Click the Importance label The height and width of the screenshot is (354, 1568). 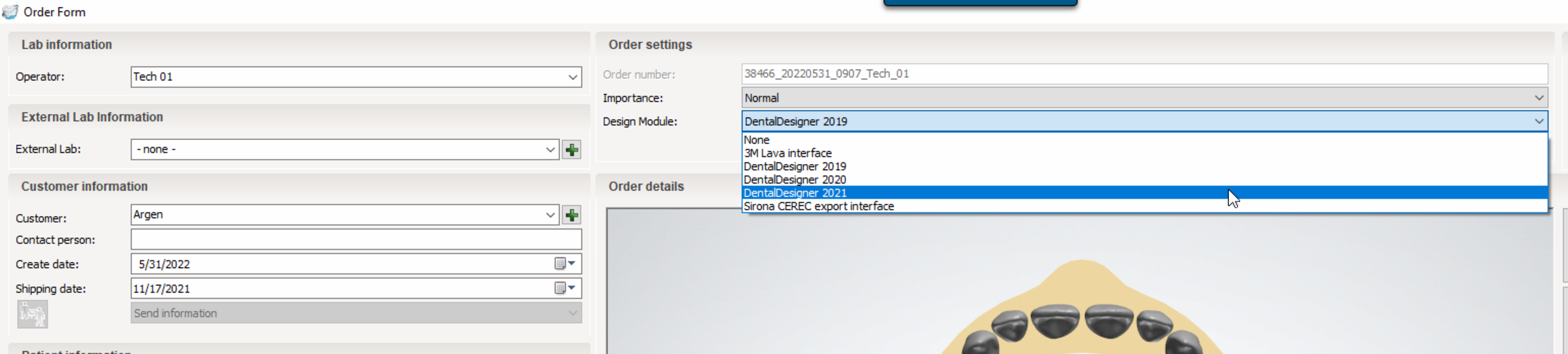coord(632,98)
